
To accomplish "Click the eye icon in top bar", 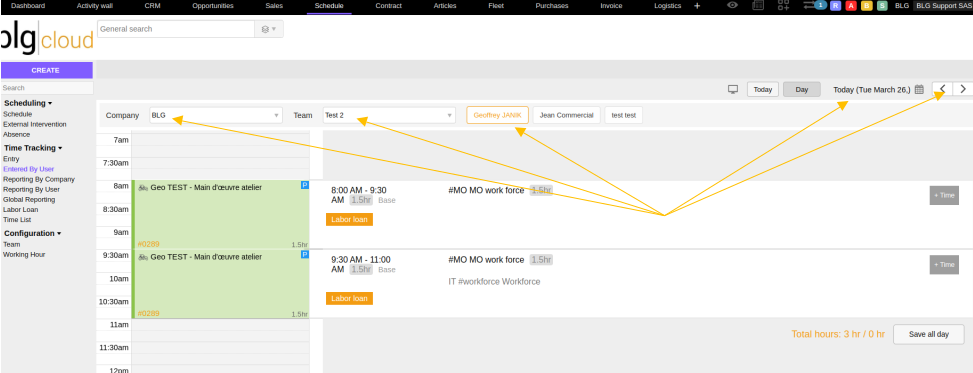I will click(732, 5).
